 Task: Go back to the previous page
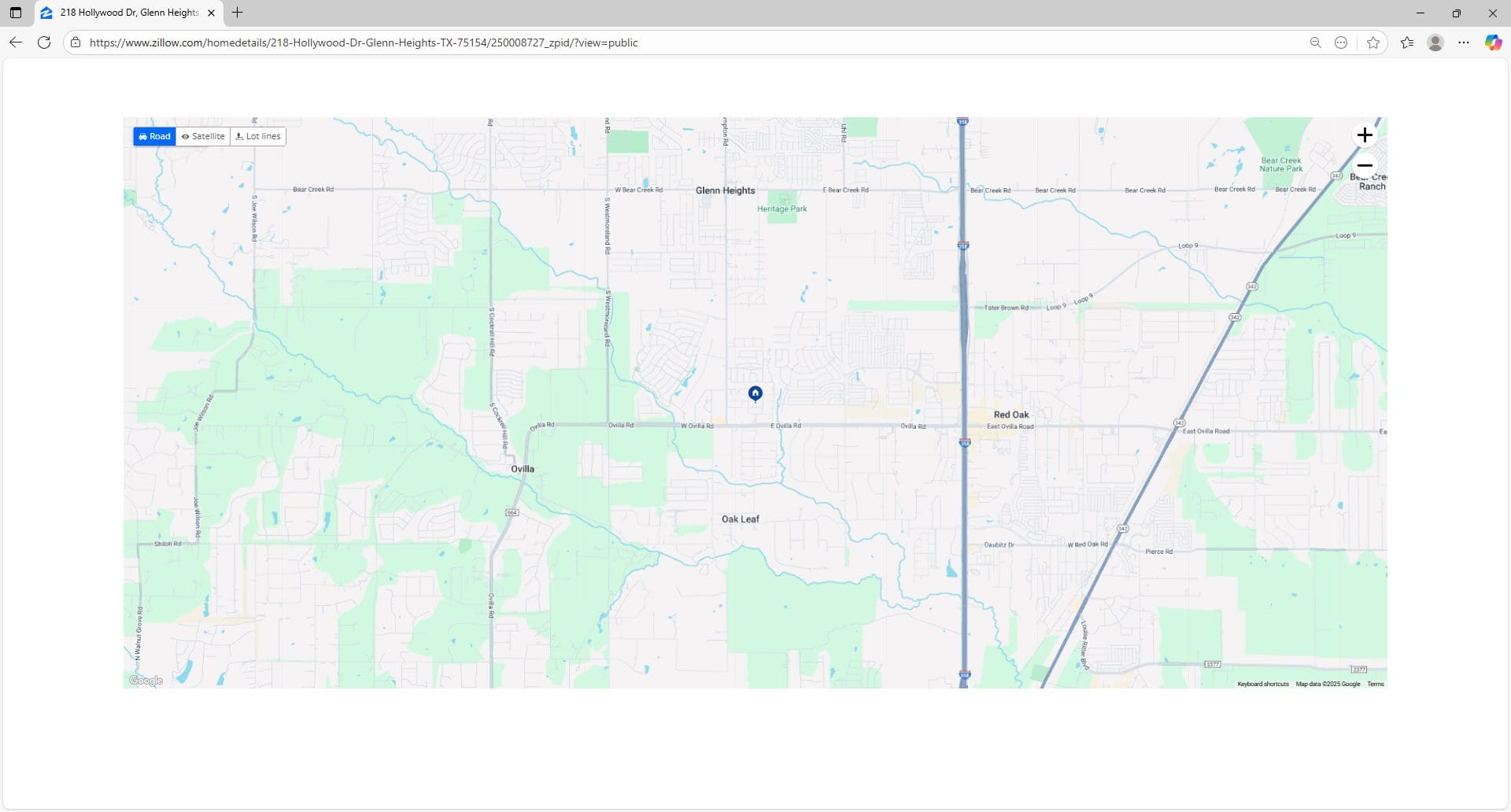point(16,42)
